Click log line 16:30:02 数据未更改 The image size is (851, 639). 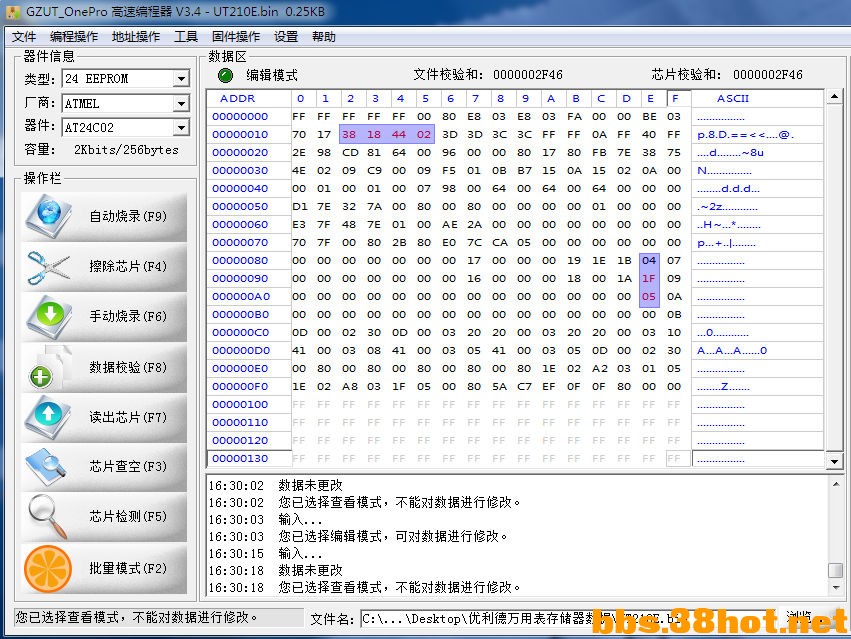tap(276, 485)
